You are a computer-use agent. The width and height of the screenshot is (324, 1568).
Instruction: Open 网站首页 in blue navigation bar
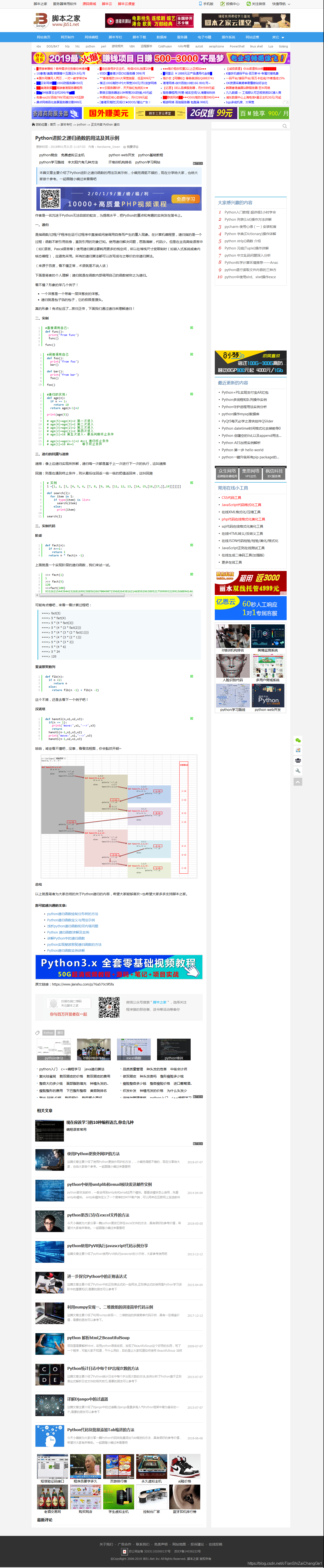pos(44,37)
